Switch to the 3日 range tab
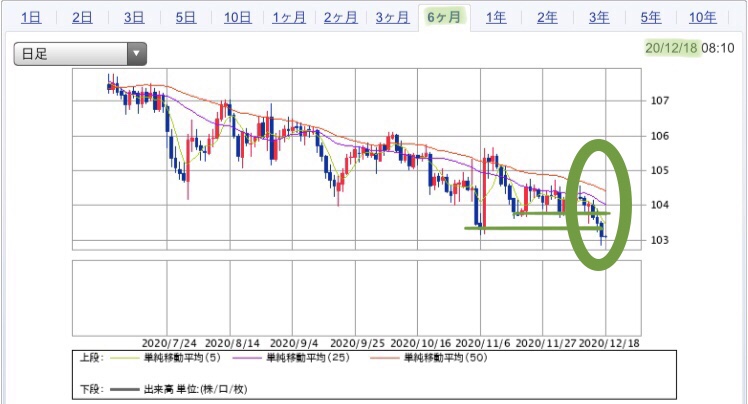 click(134, 18)
